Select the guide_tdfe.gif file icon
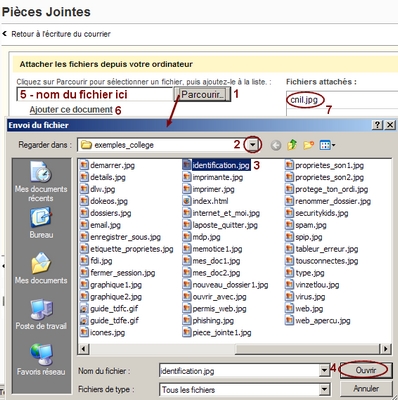 pyautogui.click(x=84, y=321)
